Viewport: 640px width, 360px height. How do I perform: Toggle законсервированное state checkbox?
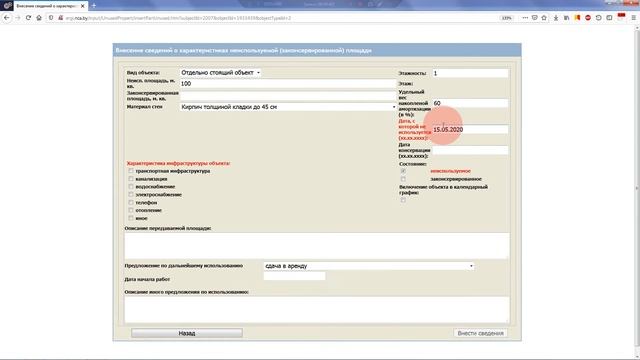(x=403, y=179)
